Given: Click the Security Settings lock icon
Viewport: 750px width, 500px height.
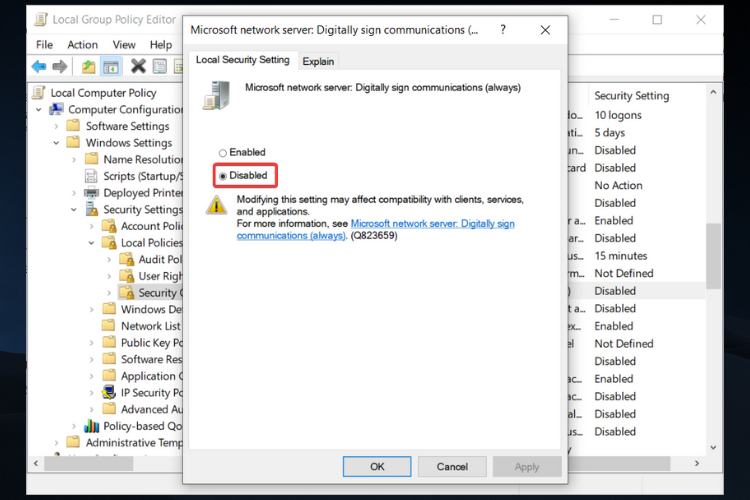Looking at the screenshot, I should pyautogui.click(x=91, y=209).
